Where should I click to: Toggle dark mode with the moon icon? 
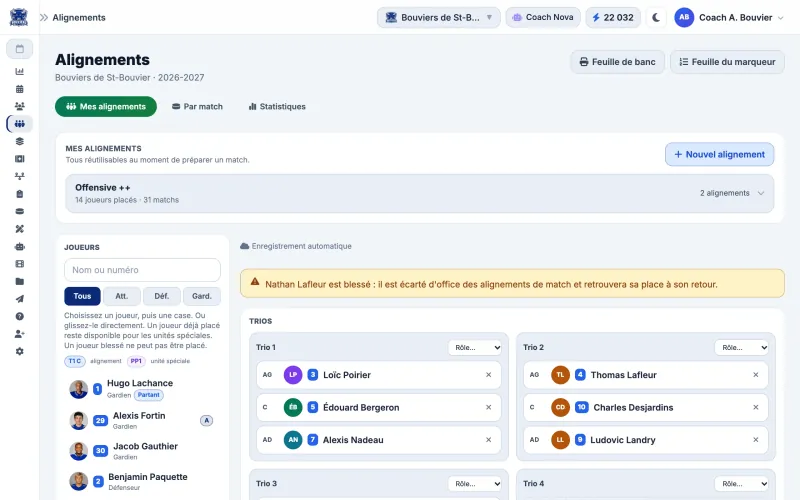click(656, 17)
